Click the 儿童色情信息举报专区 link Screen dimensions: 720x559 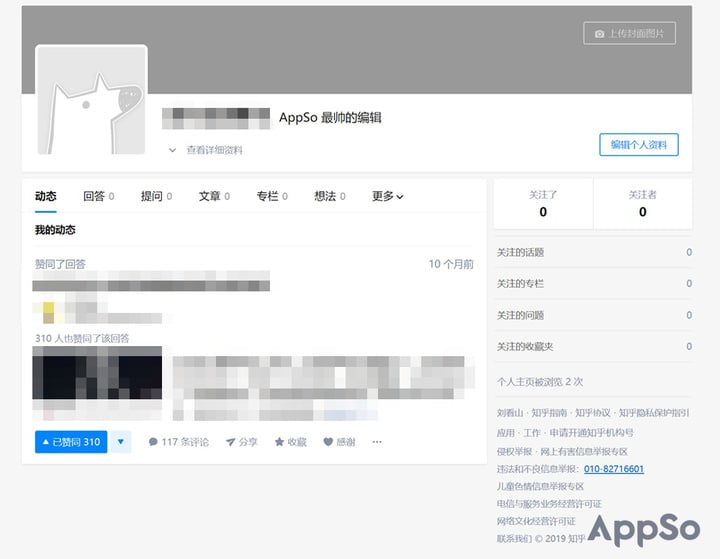pyautogui.click(x=540, y=486)
